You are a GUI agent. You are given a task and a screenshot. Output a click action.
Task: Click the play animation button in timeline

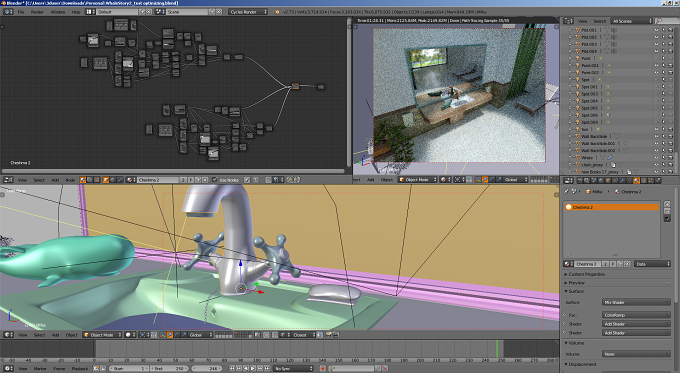coord(253,368)
